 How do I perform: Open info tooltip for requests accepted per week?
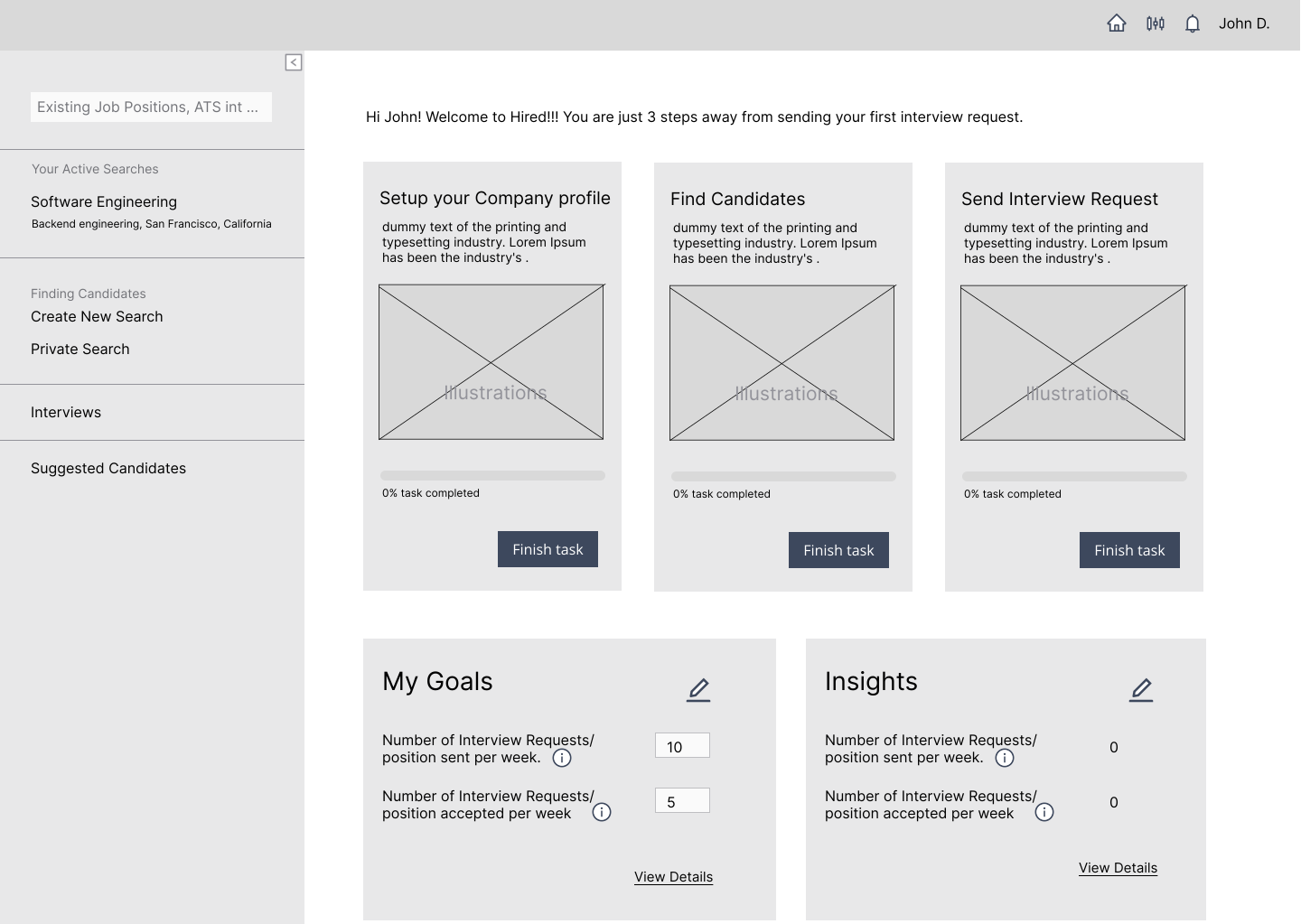[602, 812]
